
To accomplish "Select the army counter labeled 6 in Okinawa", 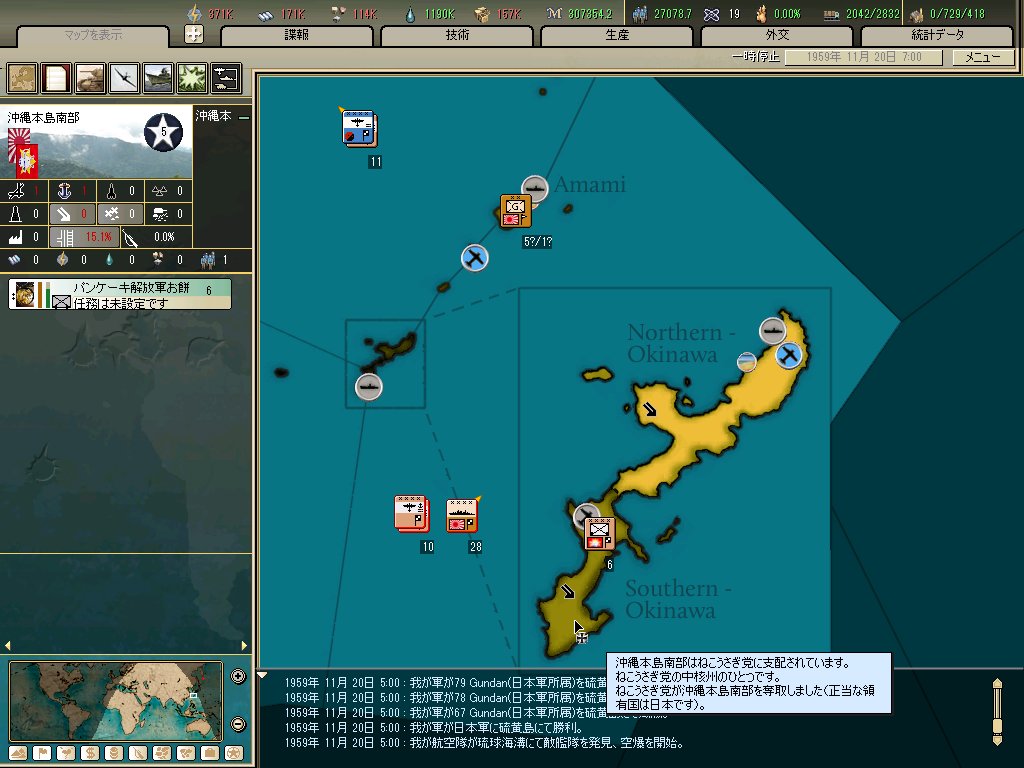I will click(x=599, y=534).
